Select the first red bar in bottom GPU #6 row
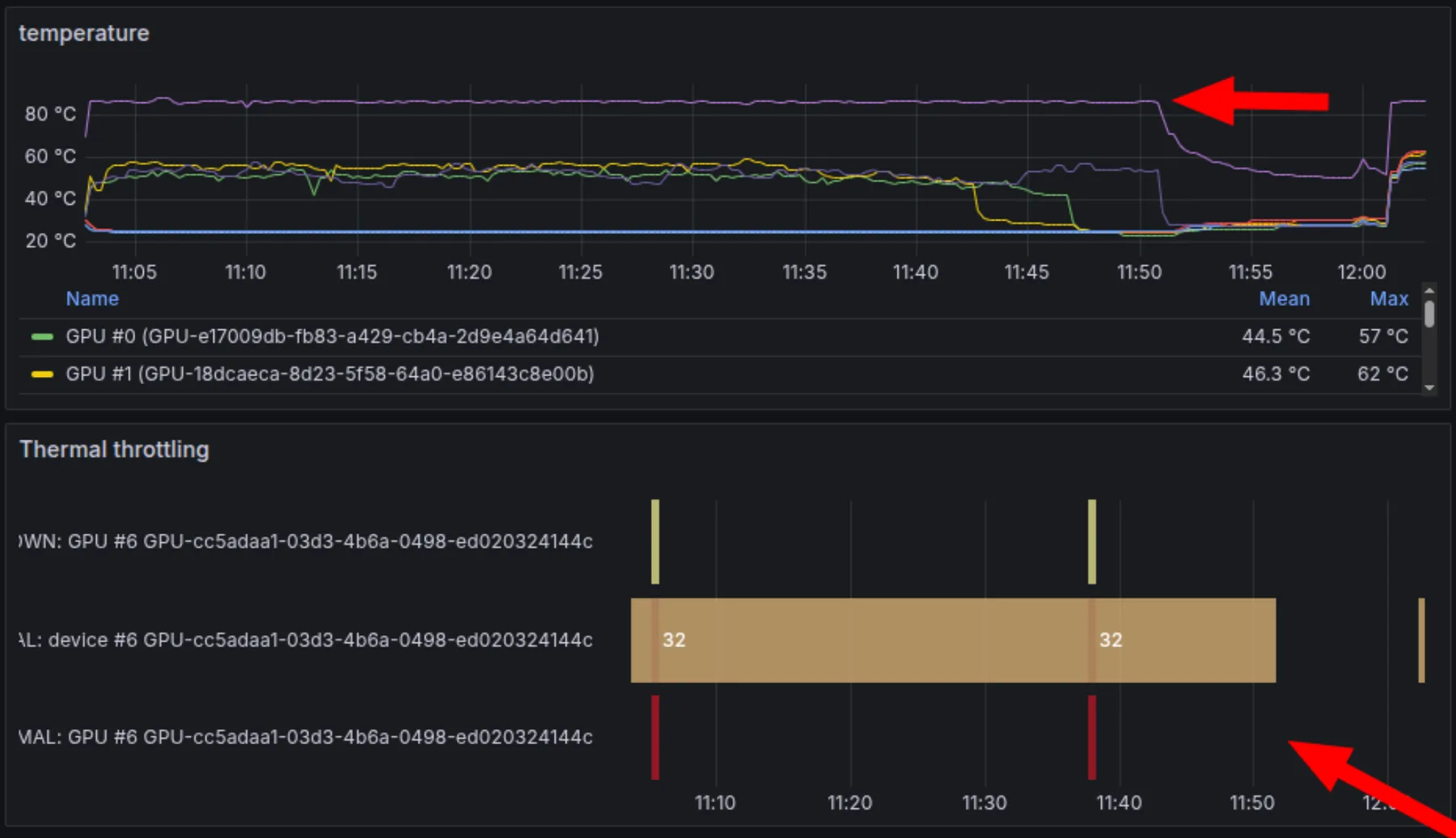 655,737
